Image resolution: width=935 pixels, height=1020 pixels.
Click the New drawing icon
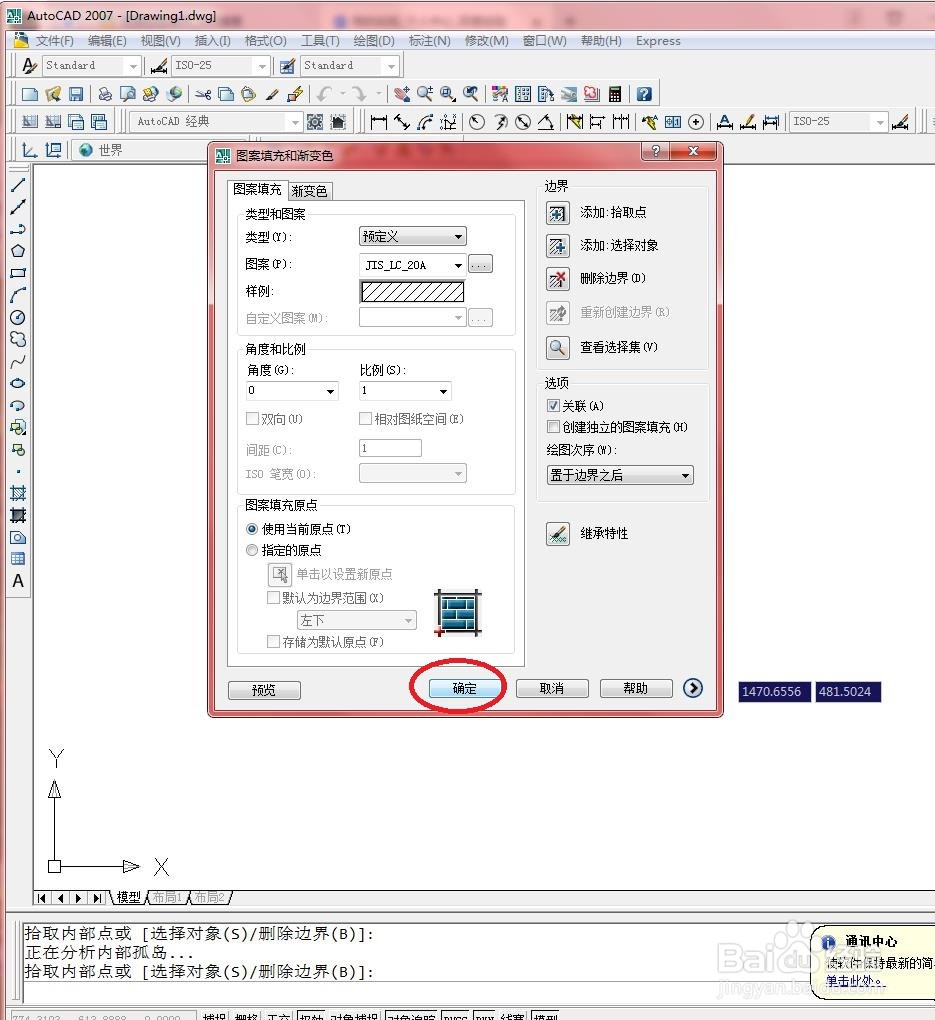30,94
